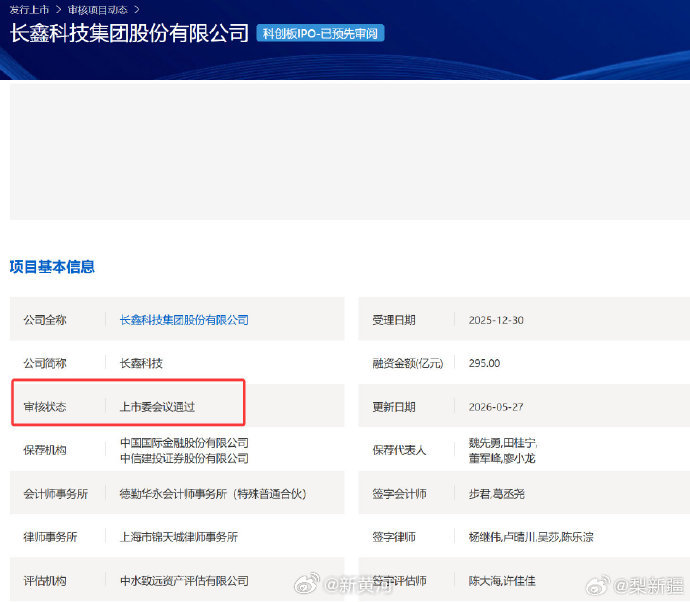Screen dimensions: 690x602
Task: Click the 保荐机构 label
Action: click(45, 450)
